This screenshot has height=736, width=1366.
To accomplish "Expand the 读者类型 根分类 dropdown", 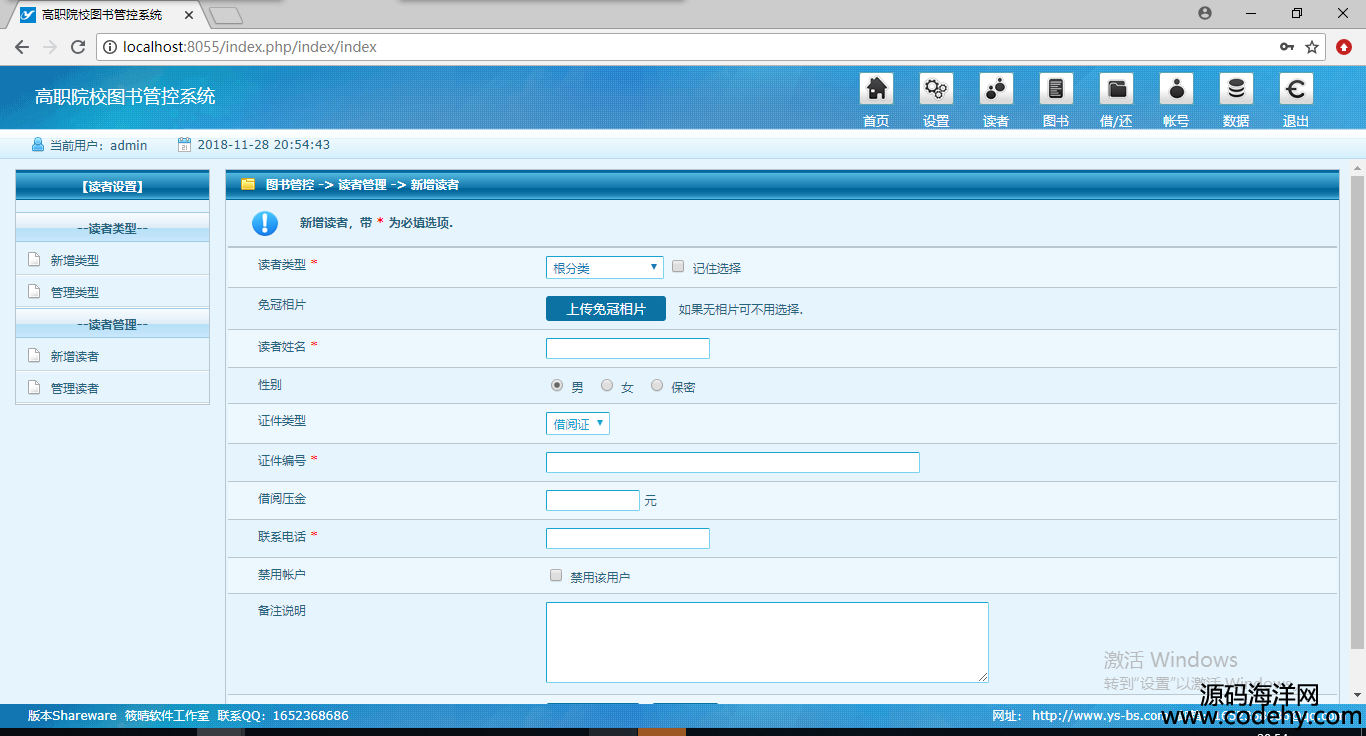I will (x=604, y=268).
